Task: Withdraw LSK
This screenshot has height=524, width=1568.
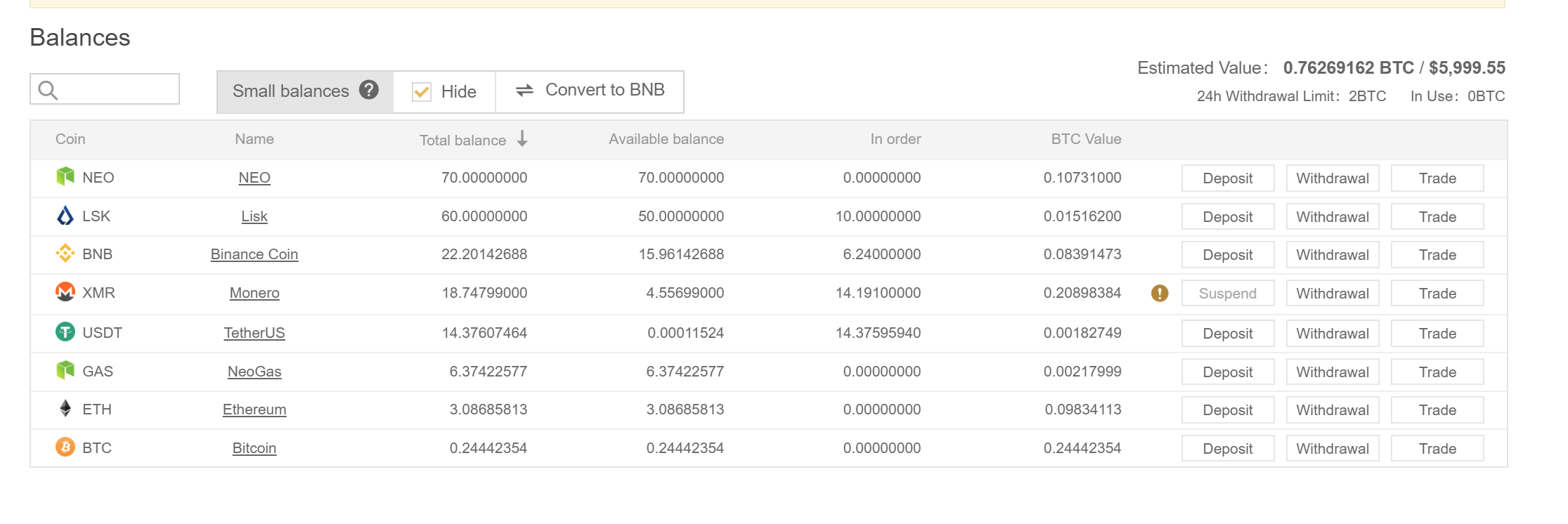Action: pyautogui.click(x=1333, y=217)
